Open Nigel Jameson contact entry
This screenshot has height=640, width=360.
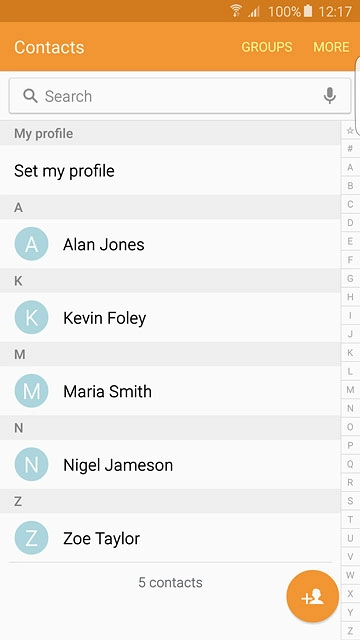(x=170, y=464)
